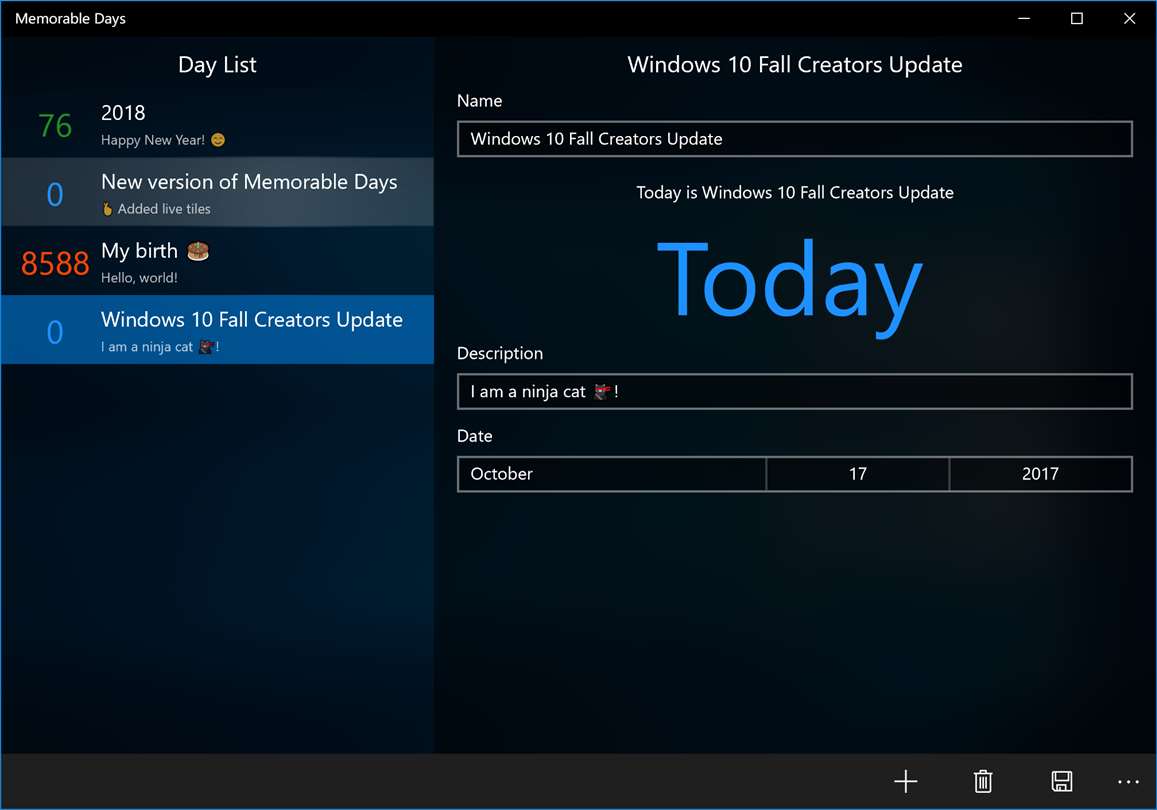Close the Memorable Days window

[1130, 18]
